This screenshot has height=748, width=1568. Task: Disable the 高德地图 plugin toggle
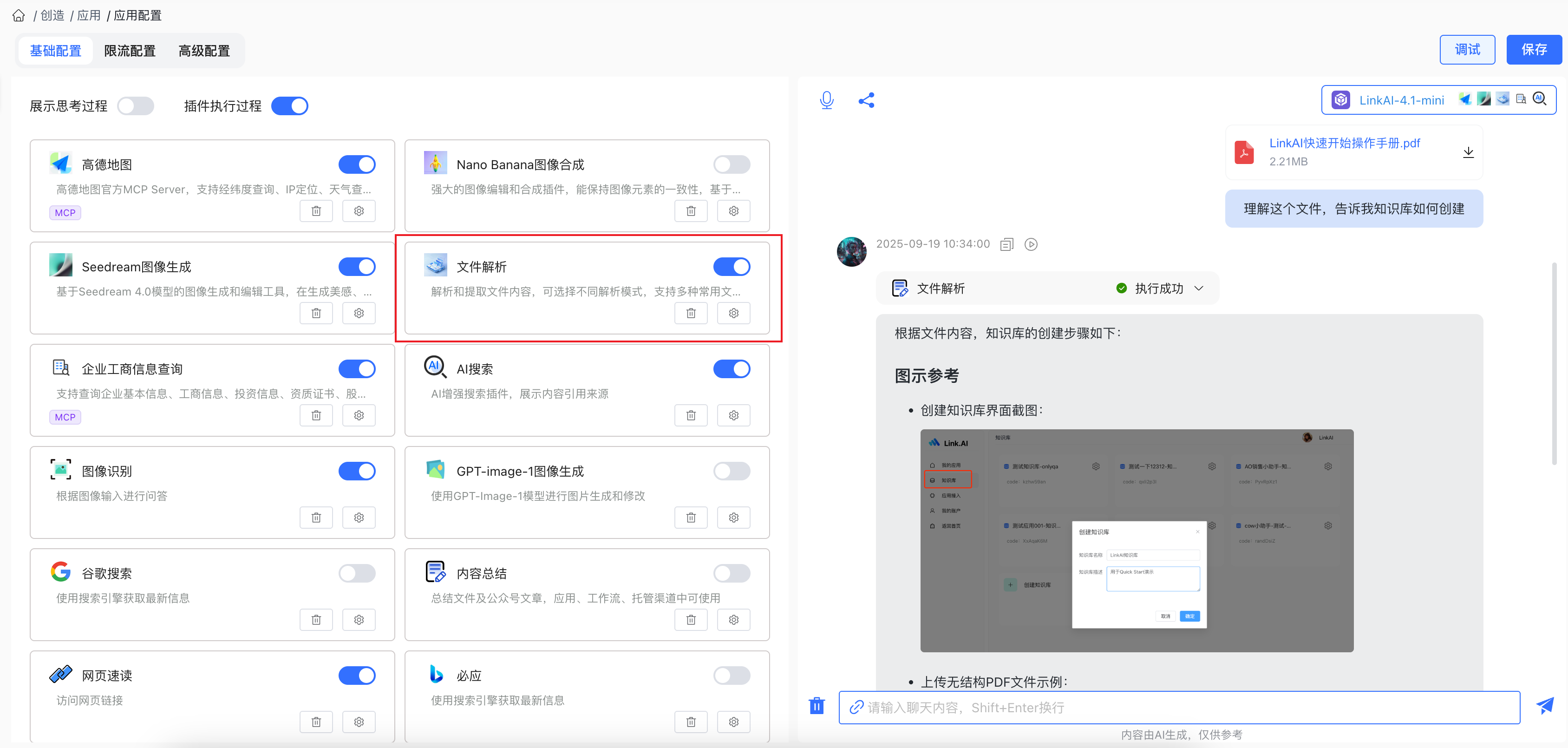pyautogui.click(x=357, y=164)
